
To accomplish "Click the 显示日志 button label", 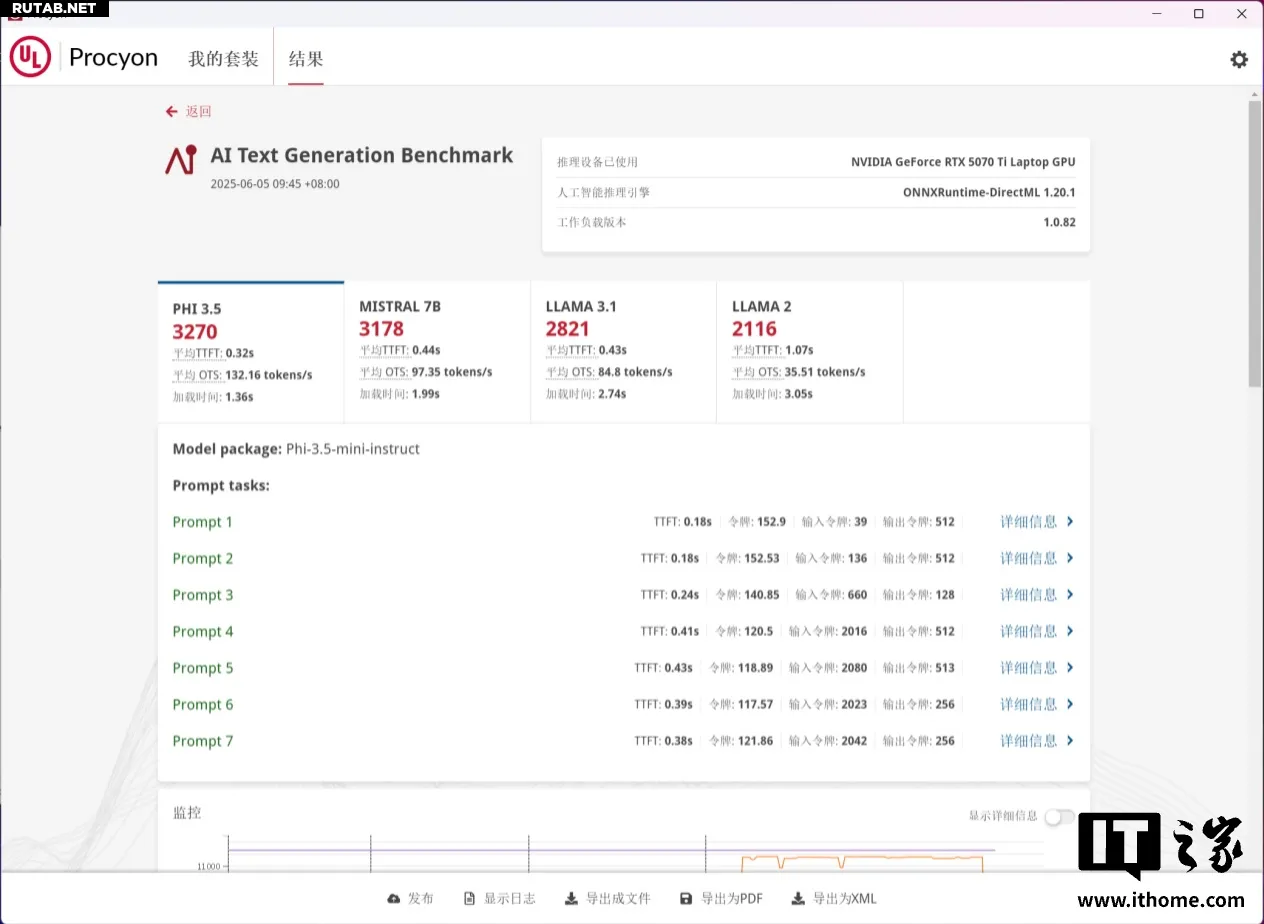I will point(510,899).
